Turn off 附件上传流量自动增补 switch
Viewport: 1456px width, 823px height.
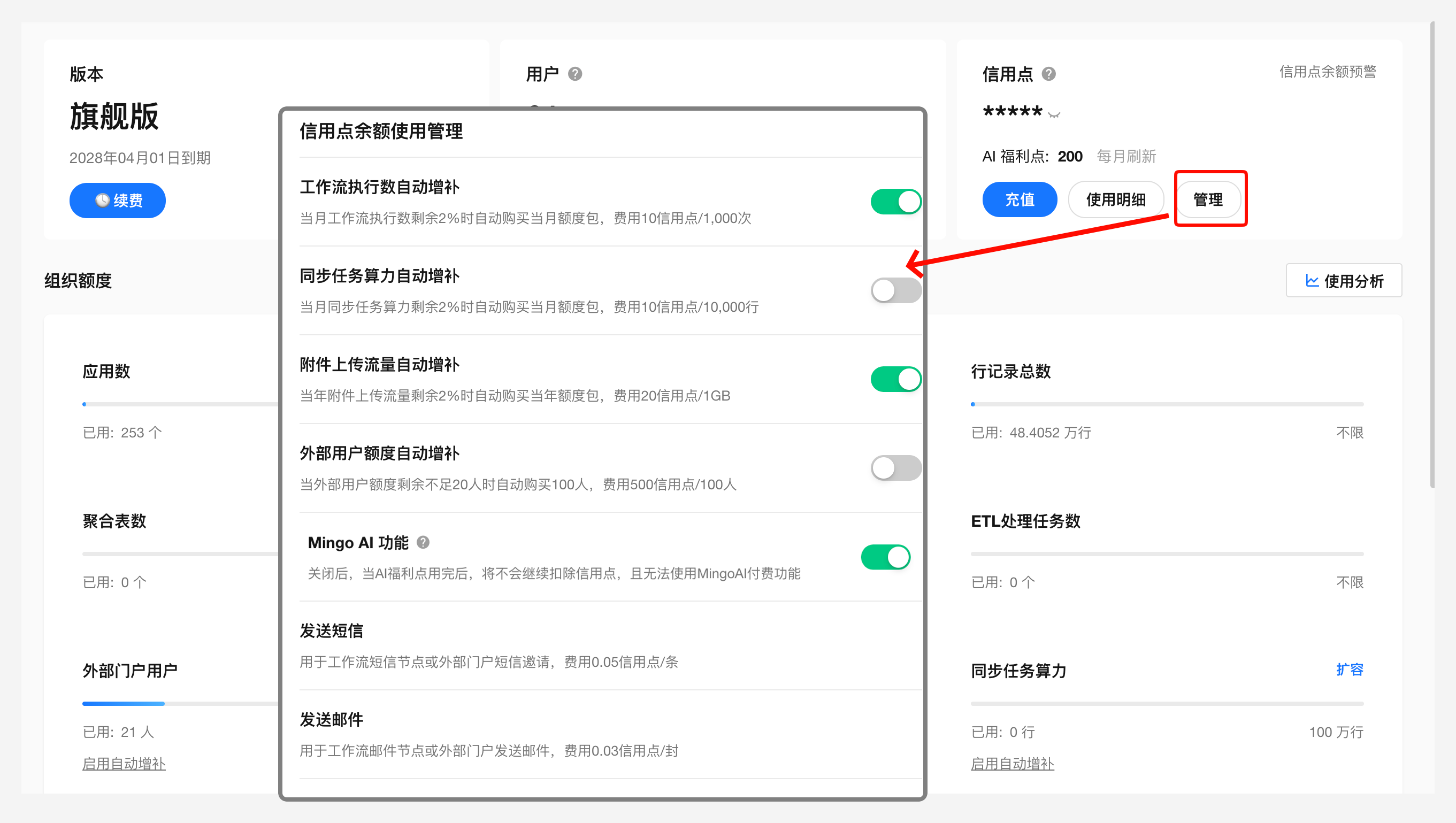point(896,379)
